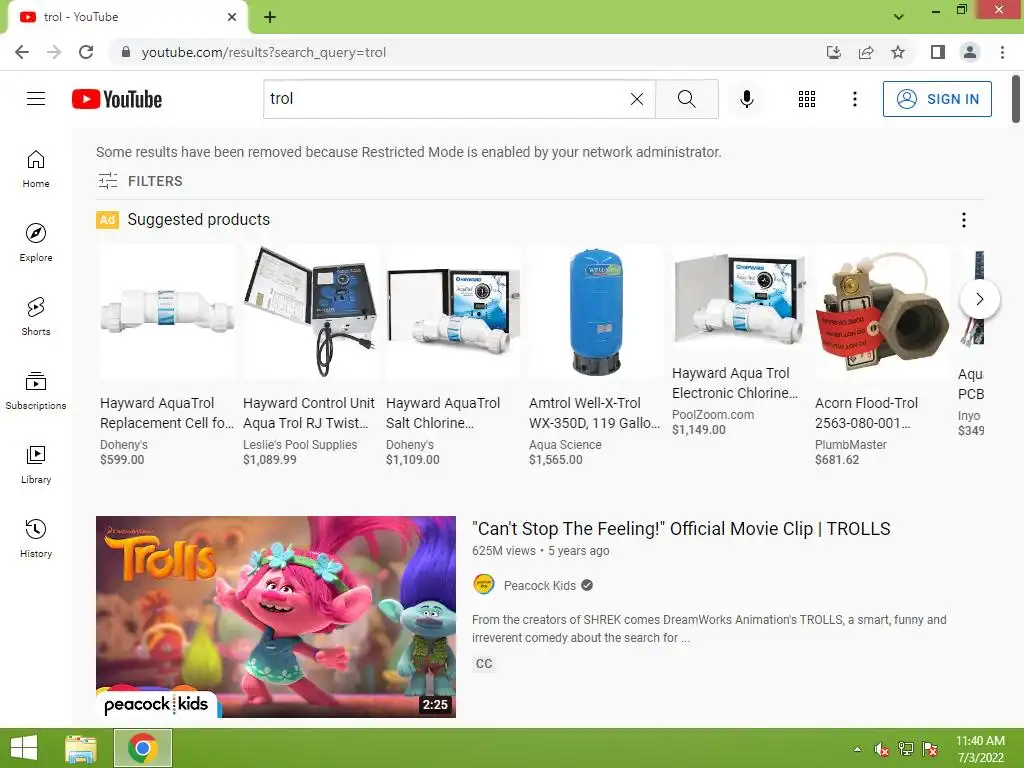Viewport: 1024px width, 768px height.
Task: Open the Windows Start menu
Action: coord(24,748)
